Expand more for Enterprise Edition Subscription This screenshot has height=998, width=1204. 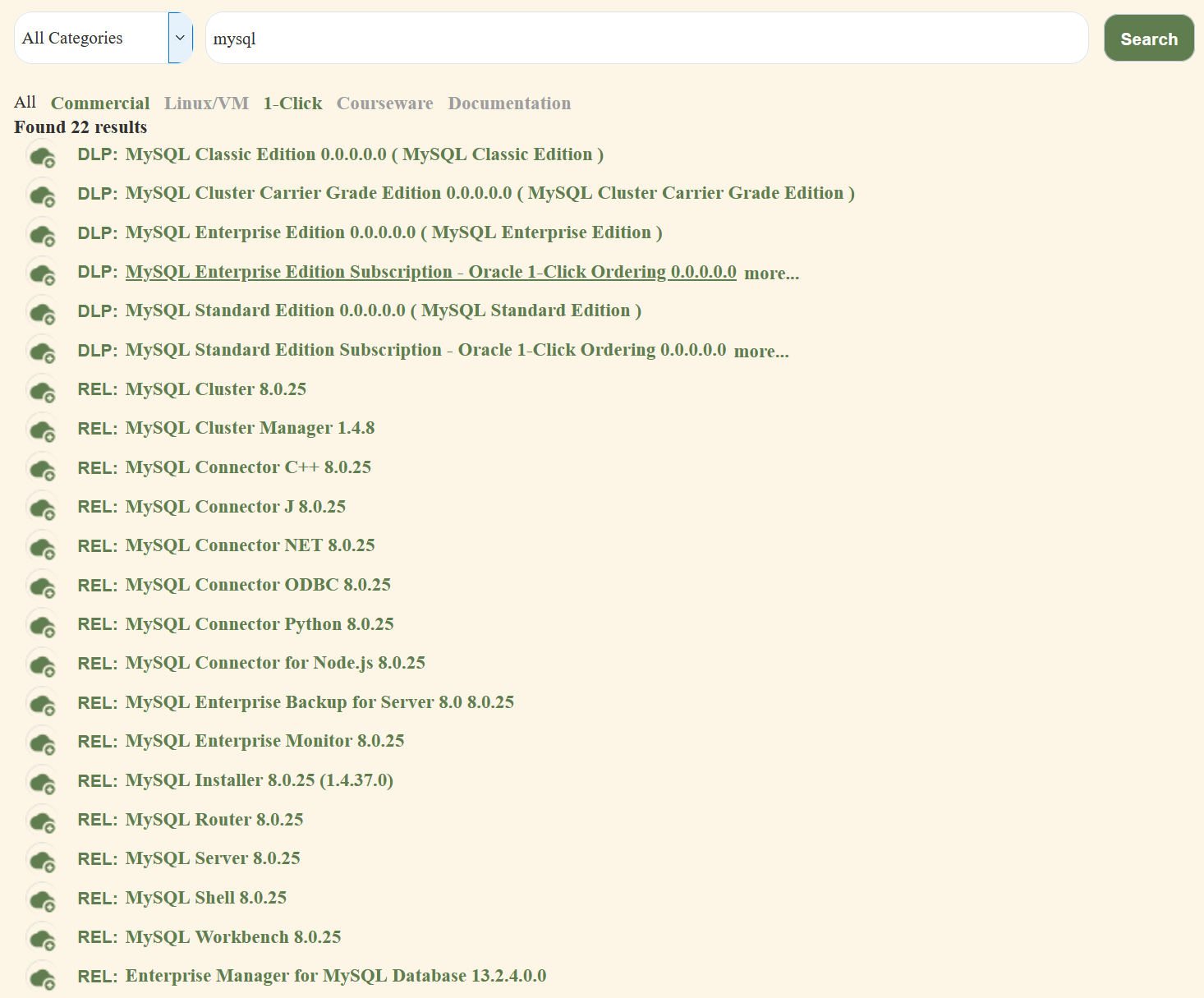pos(771,274)
